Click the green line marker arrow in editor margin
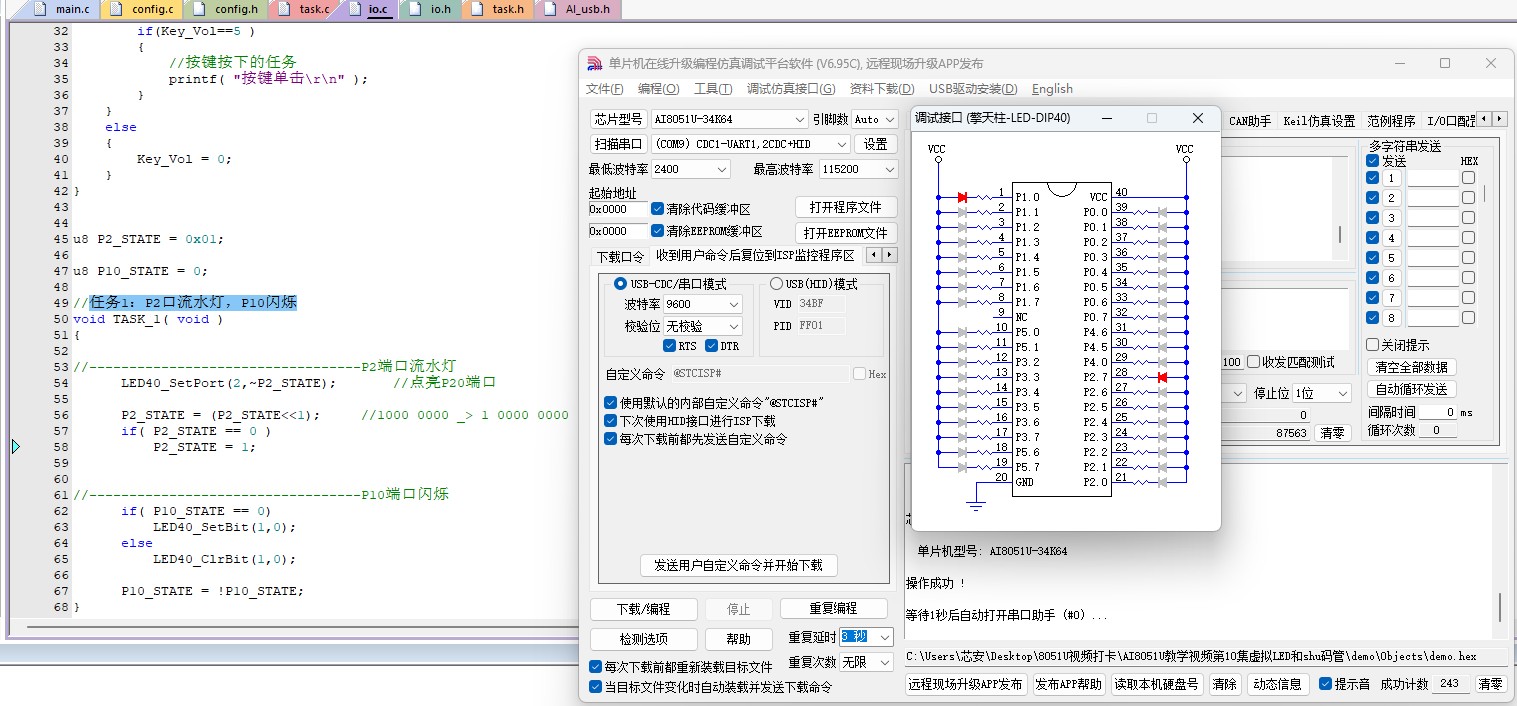 coord(16,447)
